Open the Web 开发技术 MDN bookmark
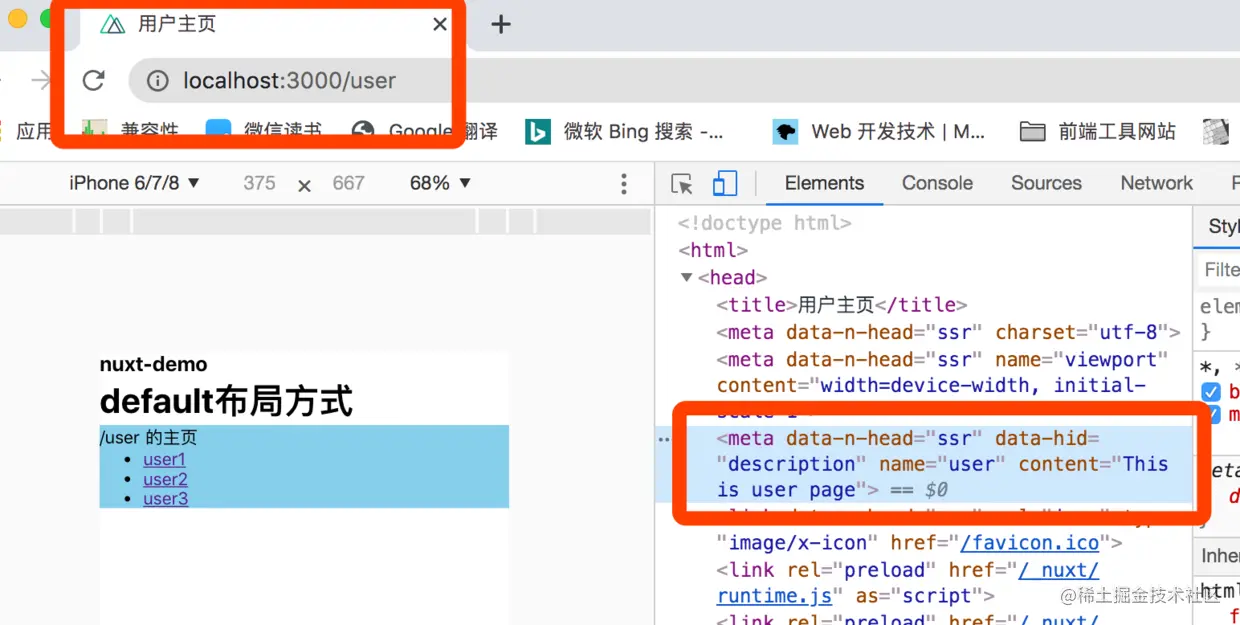Screen dimensions: 1240x625 point(880,131)
